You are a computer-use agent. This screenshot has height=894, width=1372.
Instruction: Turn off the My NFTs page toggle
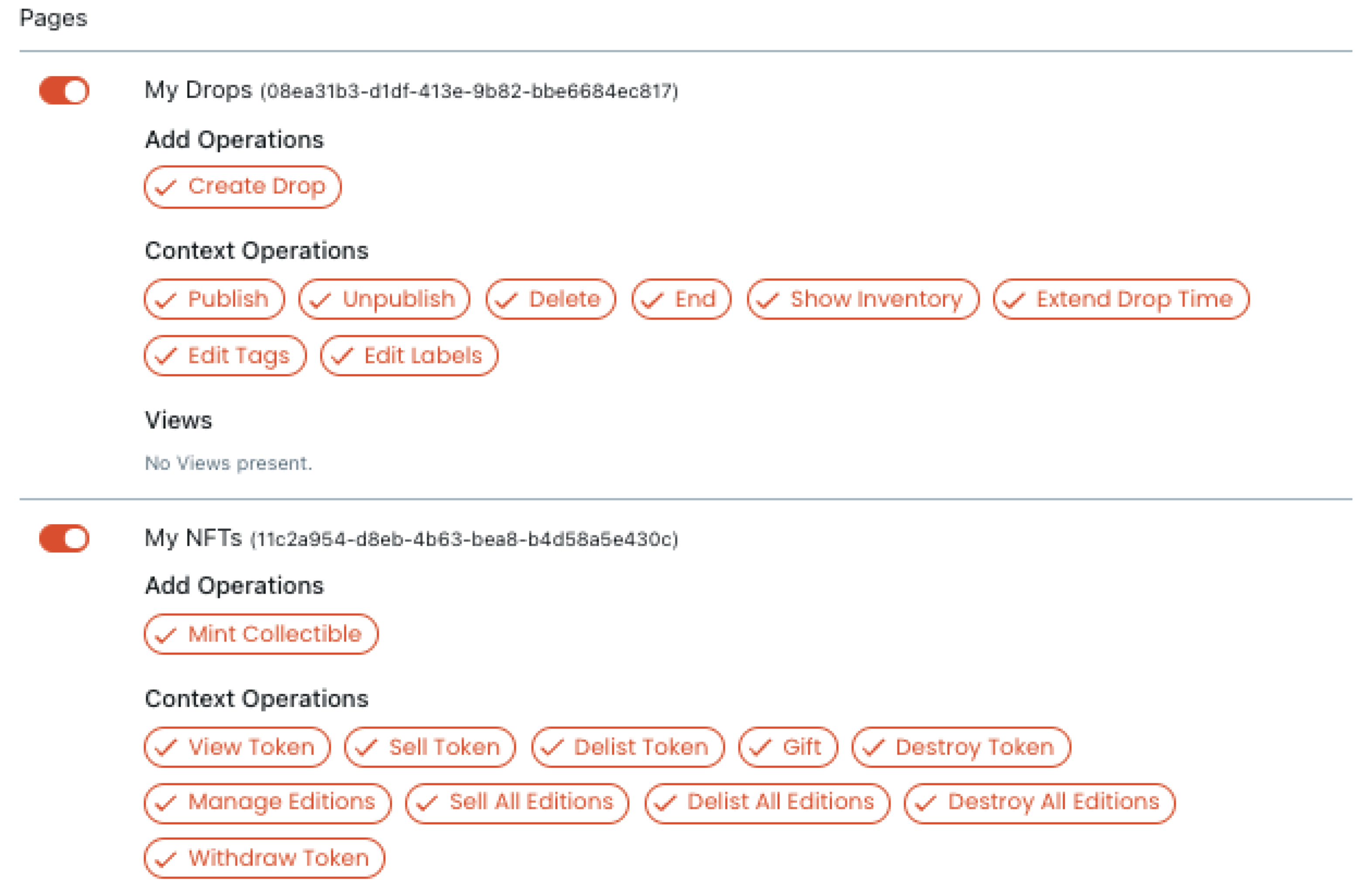point(64,538)
